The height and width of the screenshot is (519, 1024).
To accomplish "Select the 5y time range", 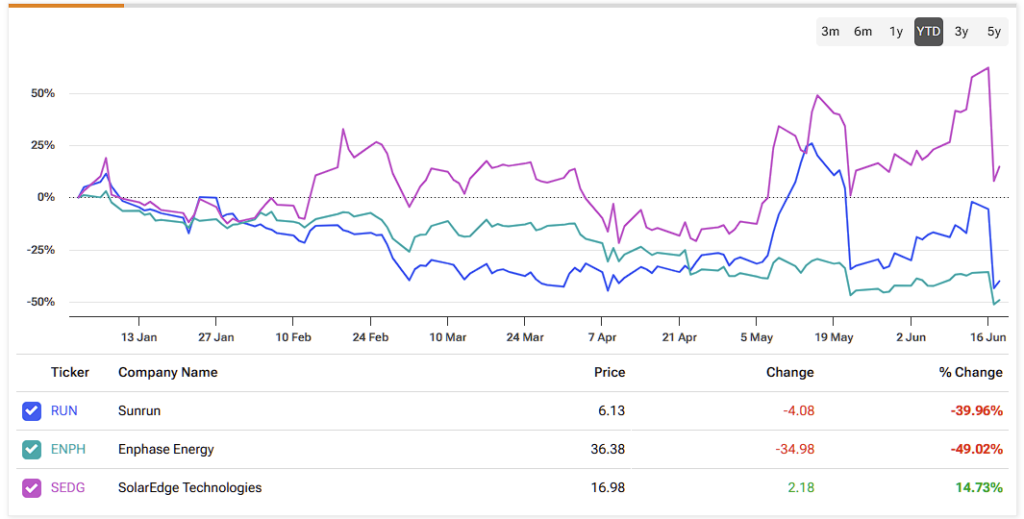I will (x=994, y=32).
